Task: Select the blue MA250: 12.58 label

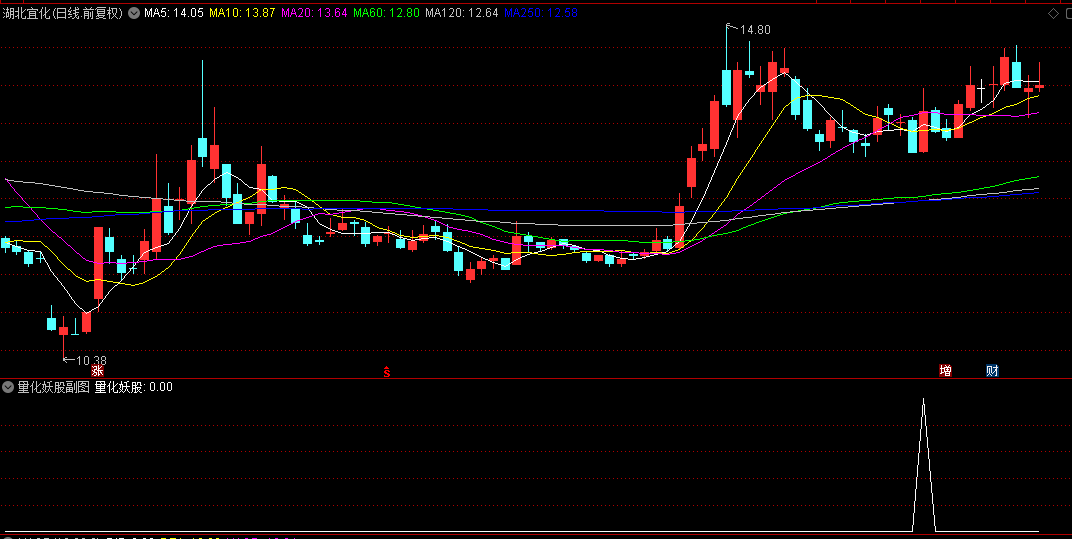Action: point(540,12)
